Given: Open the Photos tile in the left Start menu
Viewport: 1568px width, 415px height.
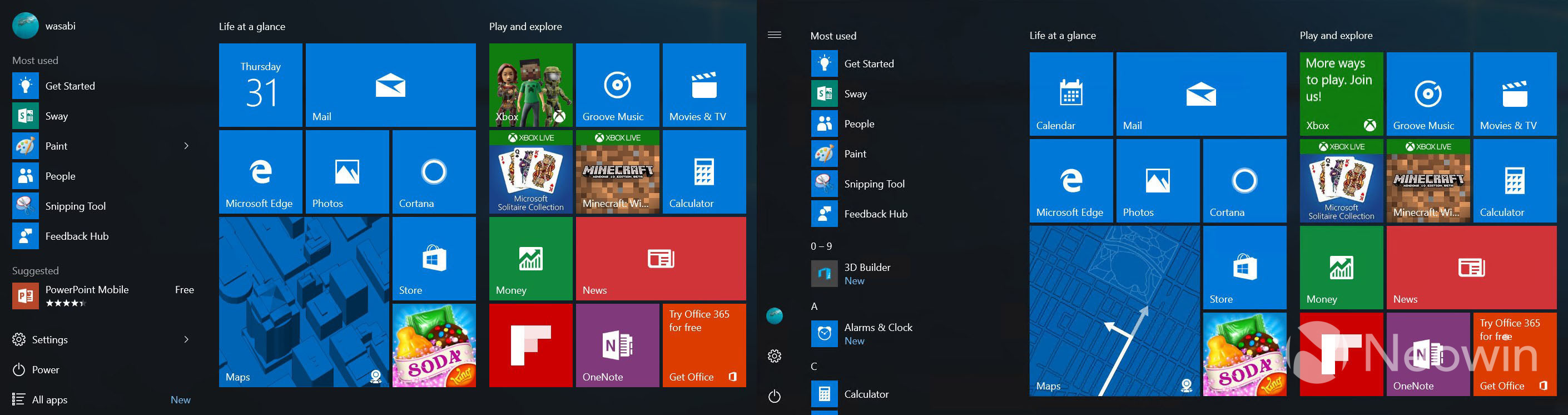Looking at the screenshot, I should (348, 172).
